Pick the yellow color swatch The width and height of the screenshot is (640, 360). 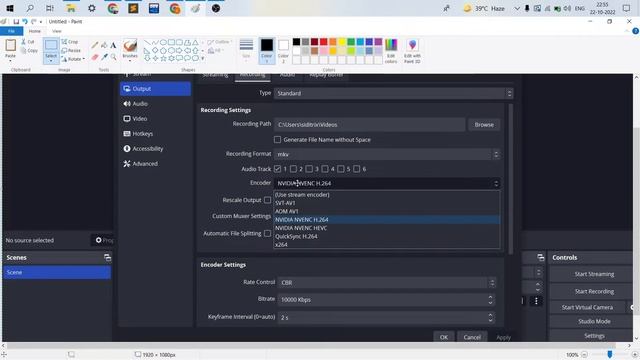[342, 42]
